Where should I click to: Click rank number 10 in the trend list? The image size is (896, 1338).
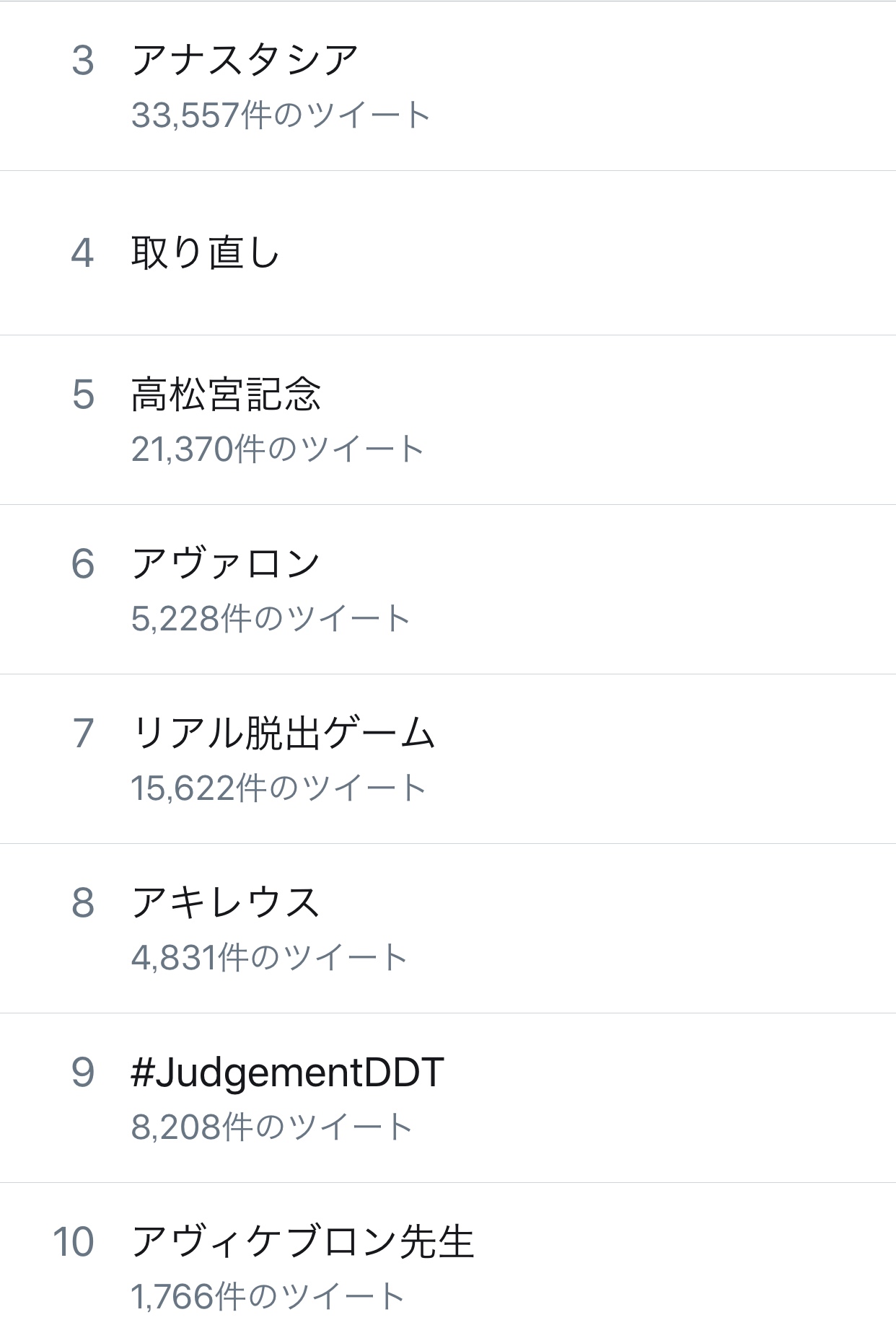(74, 1242)
